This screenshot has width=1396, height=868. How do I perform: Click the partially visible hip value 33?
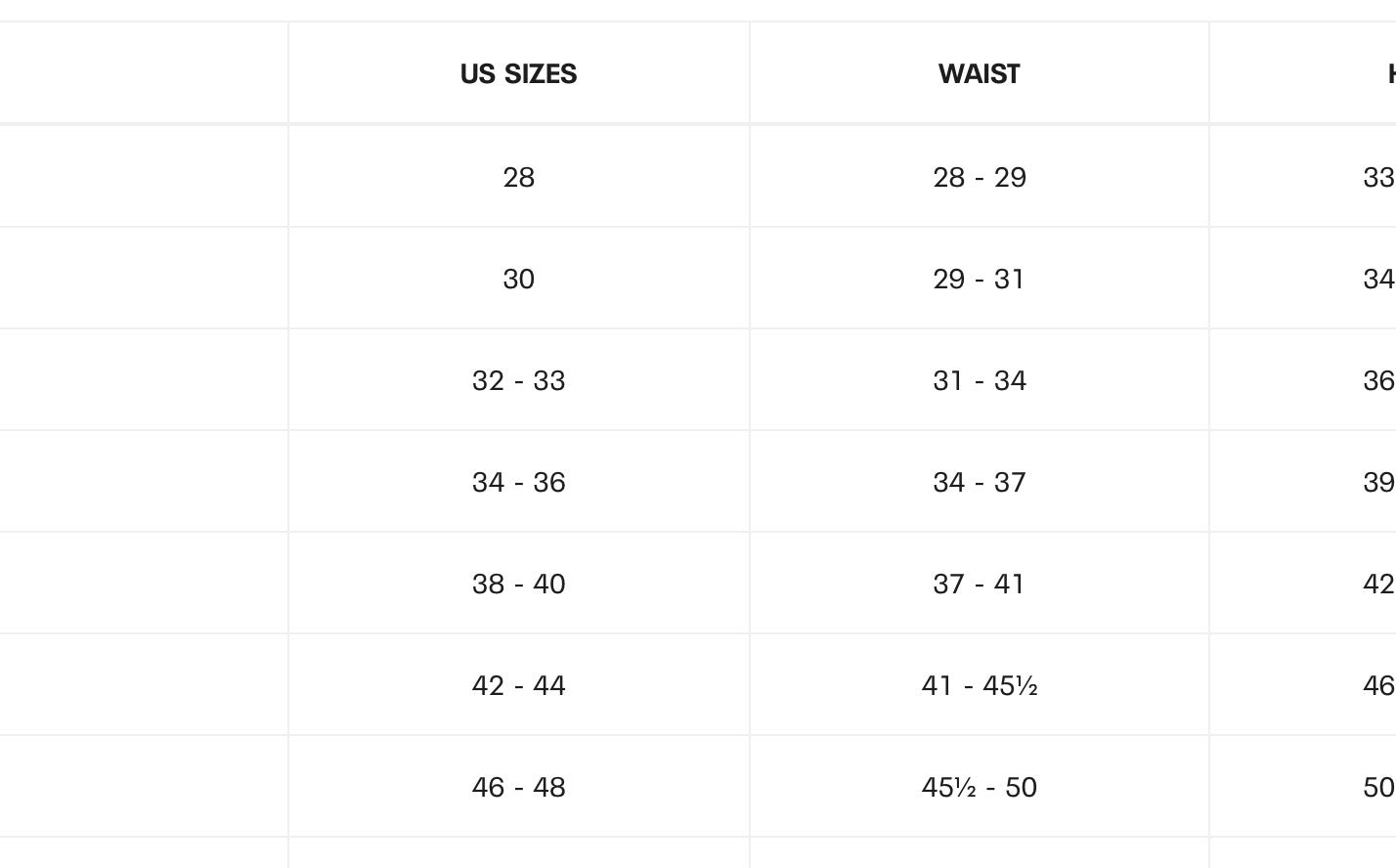pyautogui.click(x=1378, y=177)
